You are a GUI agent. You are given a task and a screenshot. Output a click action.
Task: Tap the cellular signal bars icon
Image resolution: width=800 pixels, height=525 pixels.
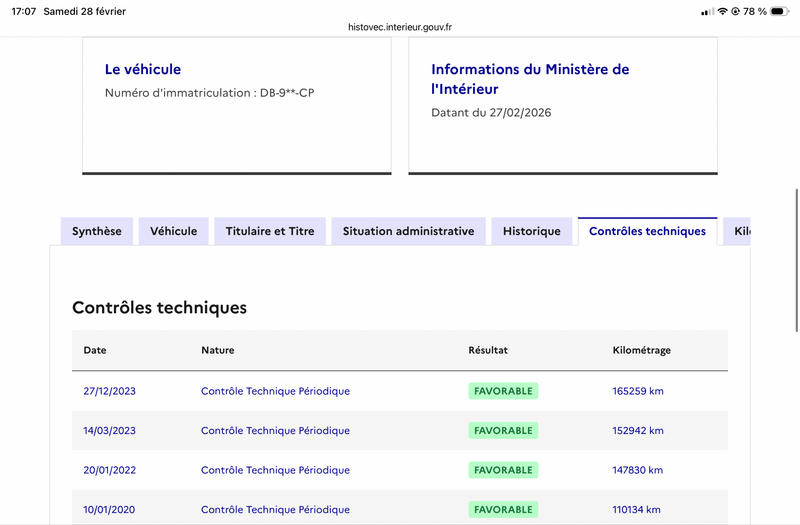(x=707, y=12)
